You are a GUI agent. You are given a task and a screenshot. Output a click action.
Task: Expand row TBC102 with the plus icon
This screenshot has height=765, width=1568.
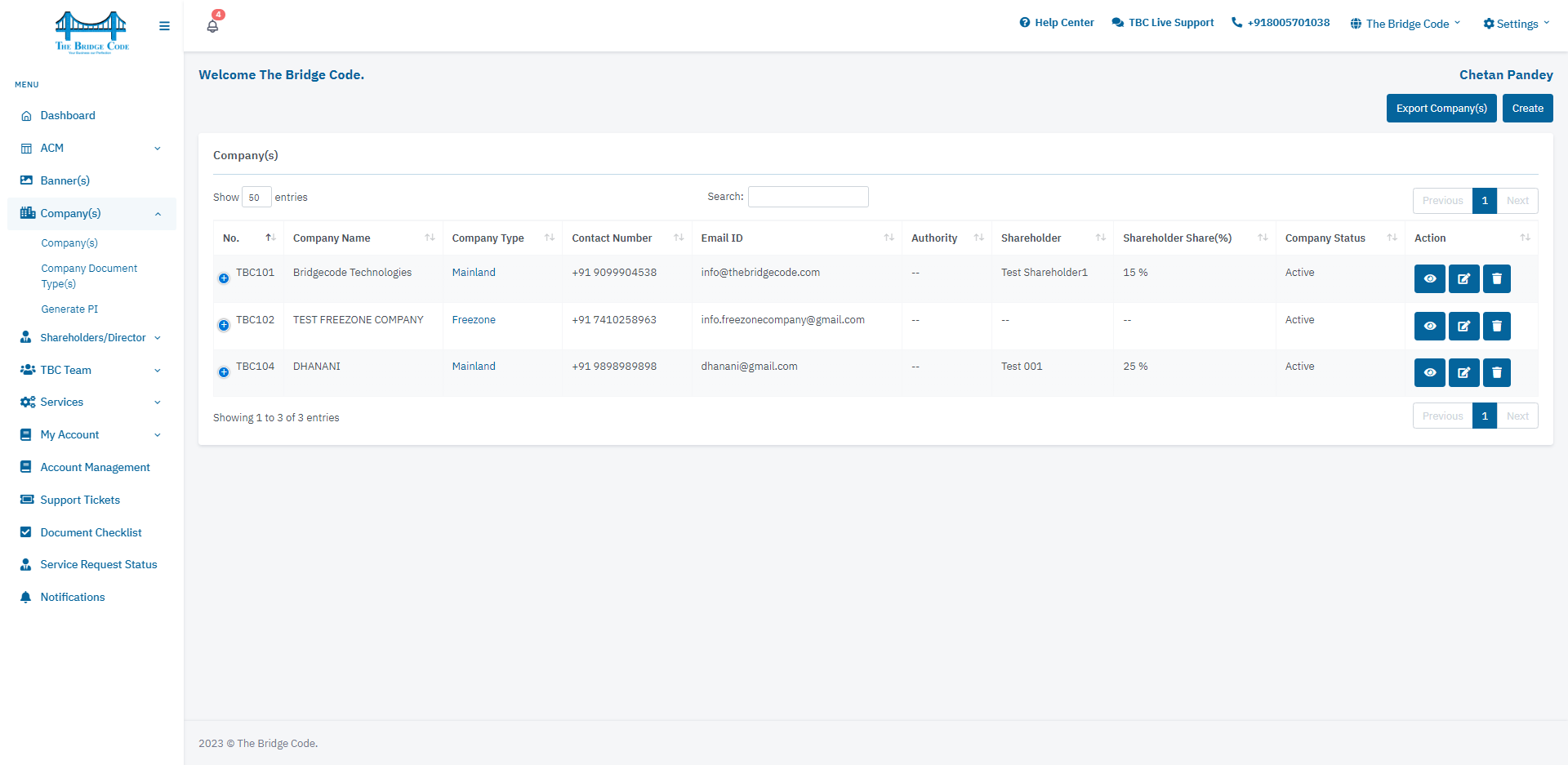(224, 325)
